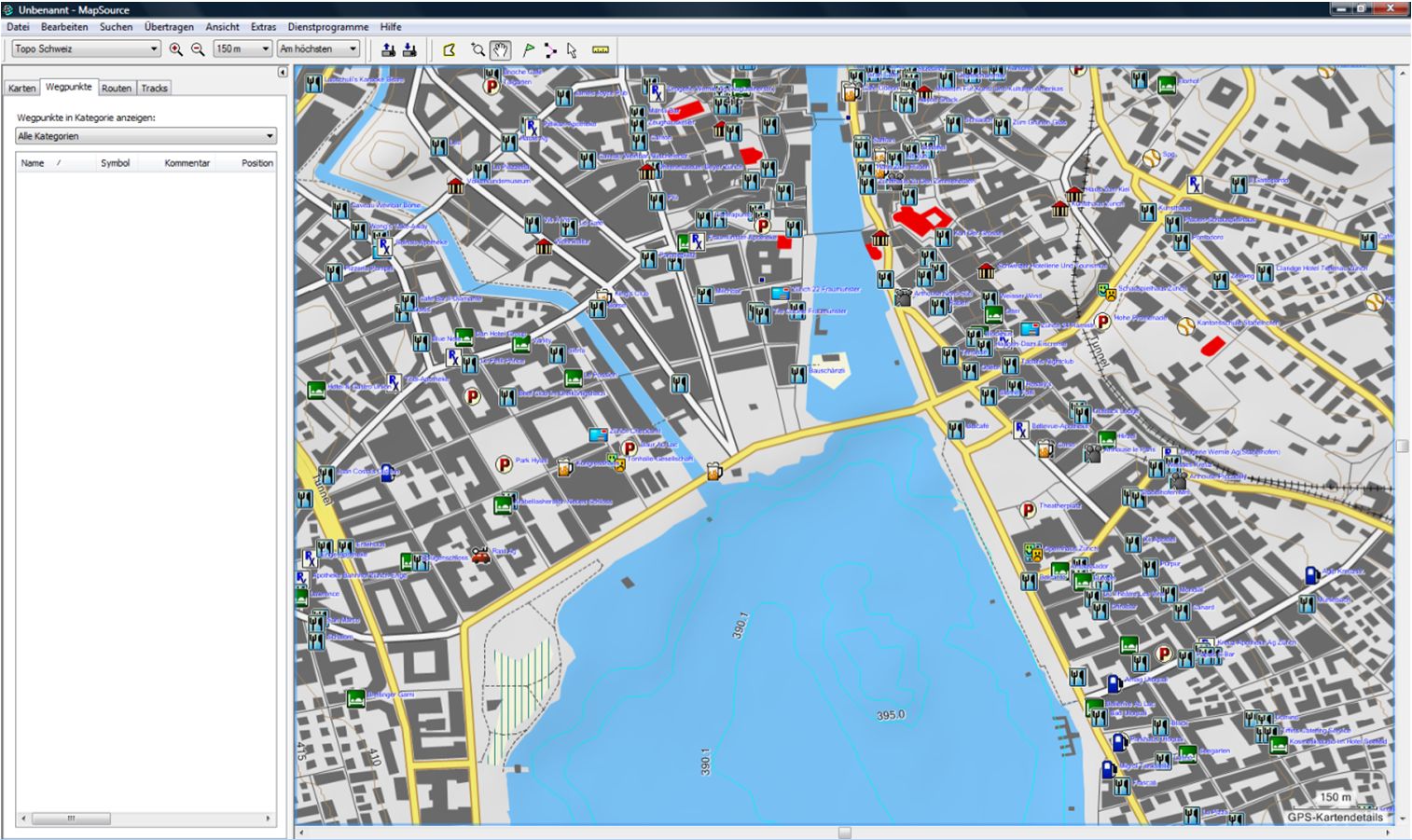Open the Topo Schweiz map product dropdown
Screen dimensions: 1412x840
click(x=86, y=48)
